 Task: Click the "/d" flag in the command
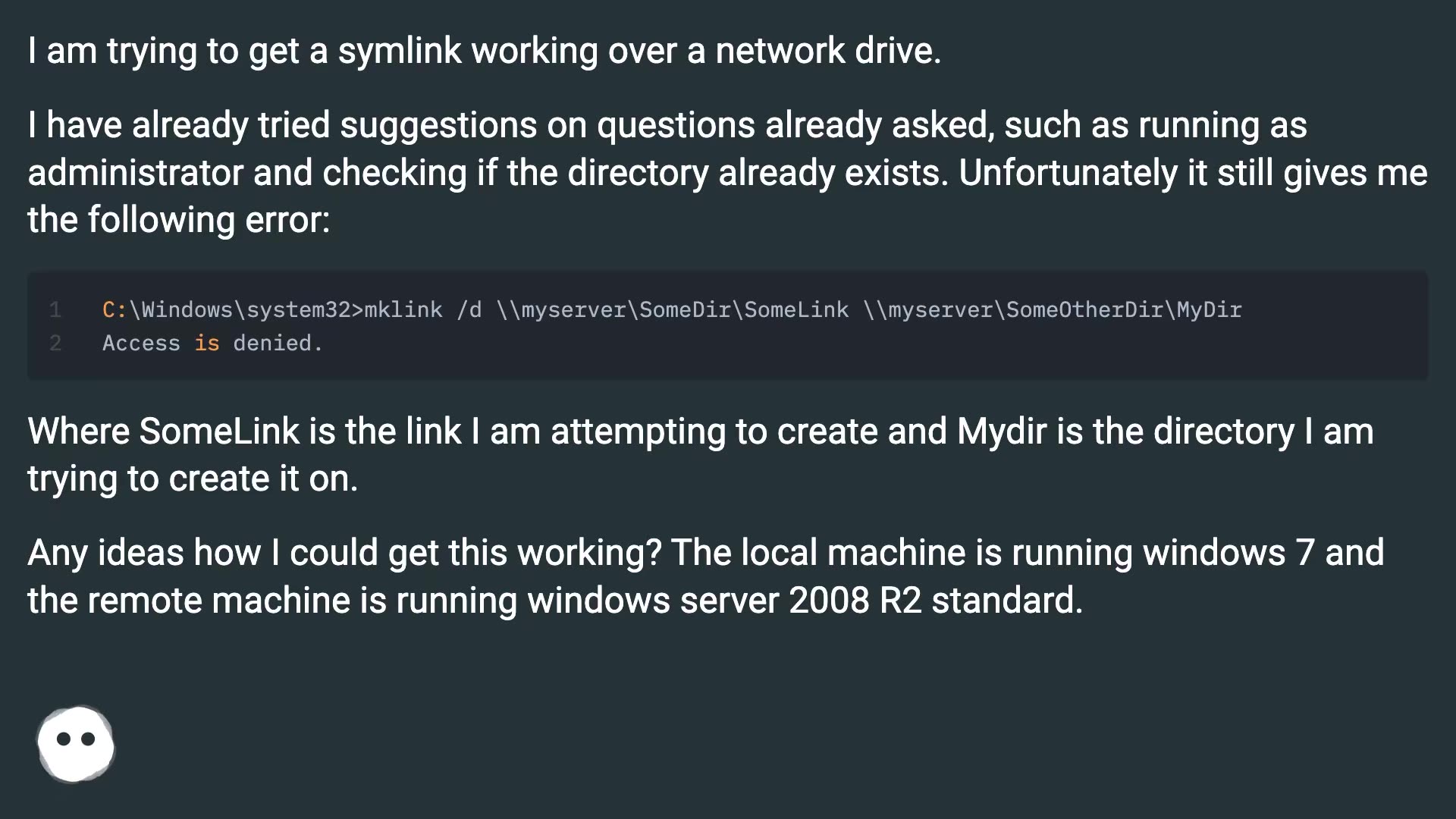click(469, 309)
